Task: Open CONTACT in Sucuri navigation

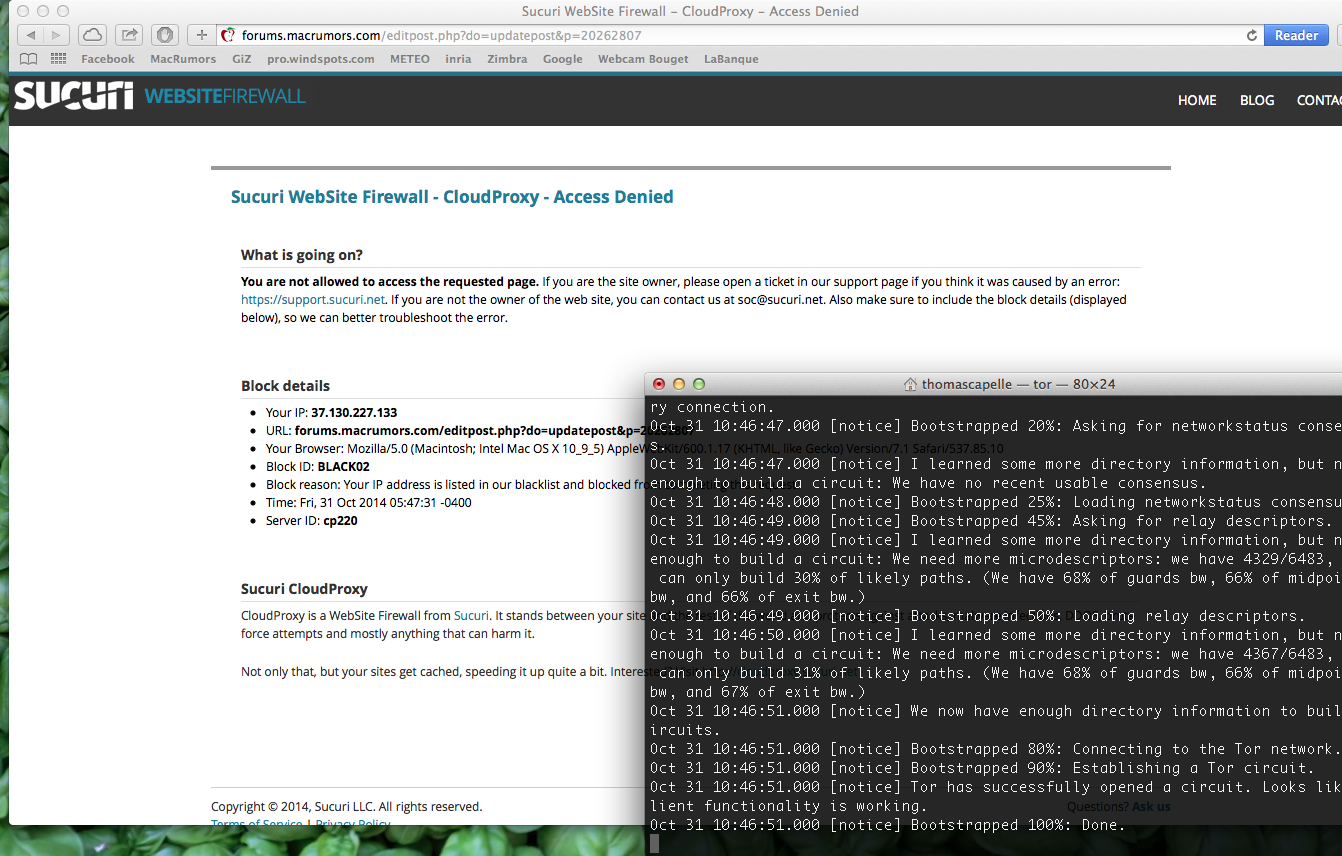Action: (x=1319, y=100)
